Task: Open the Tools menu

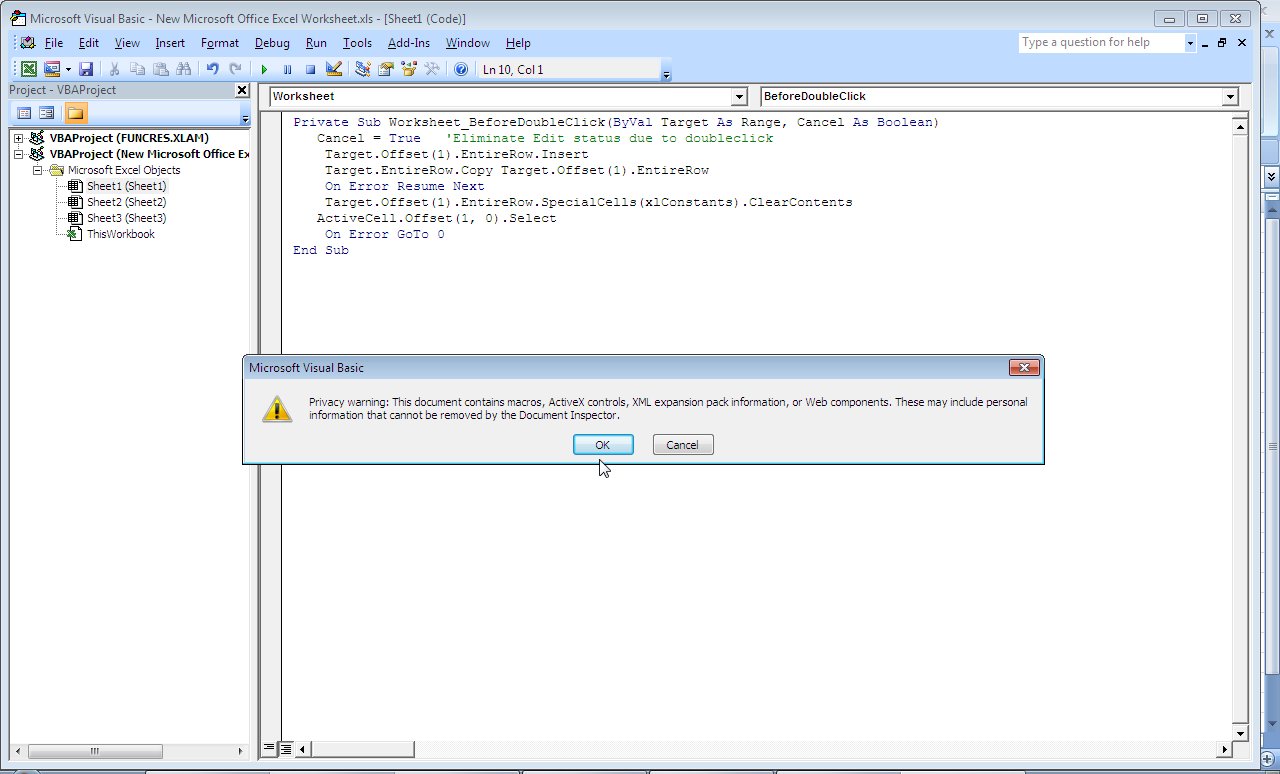Action: click(x=357, y=43)
